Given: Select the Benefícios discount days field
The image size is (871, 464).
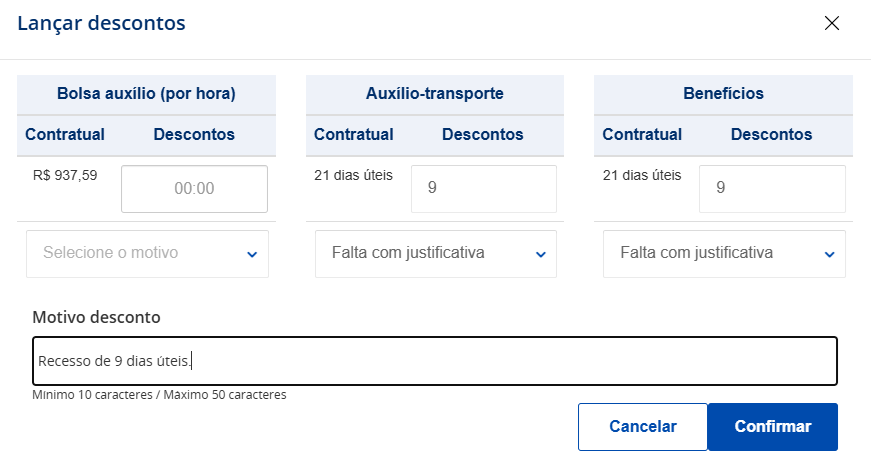Looking at the screenshot, I should (772, 188).
